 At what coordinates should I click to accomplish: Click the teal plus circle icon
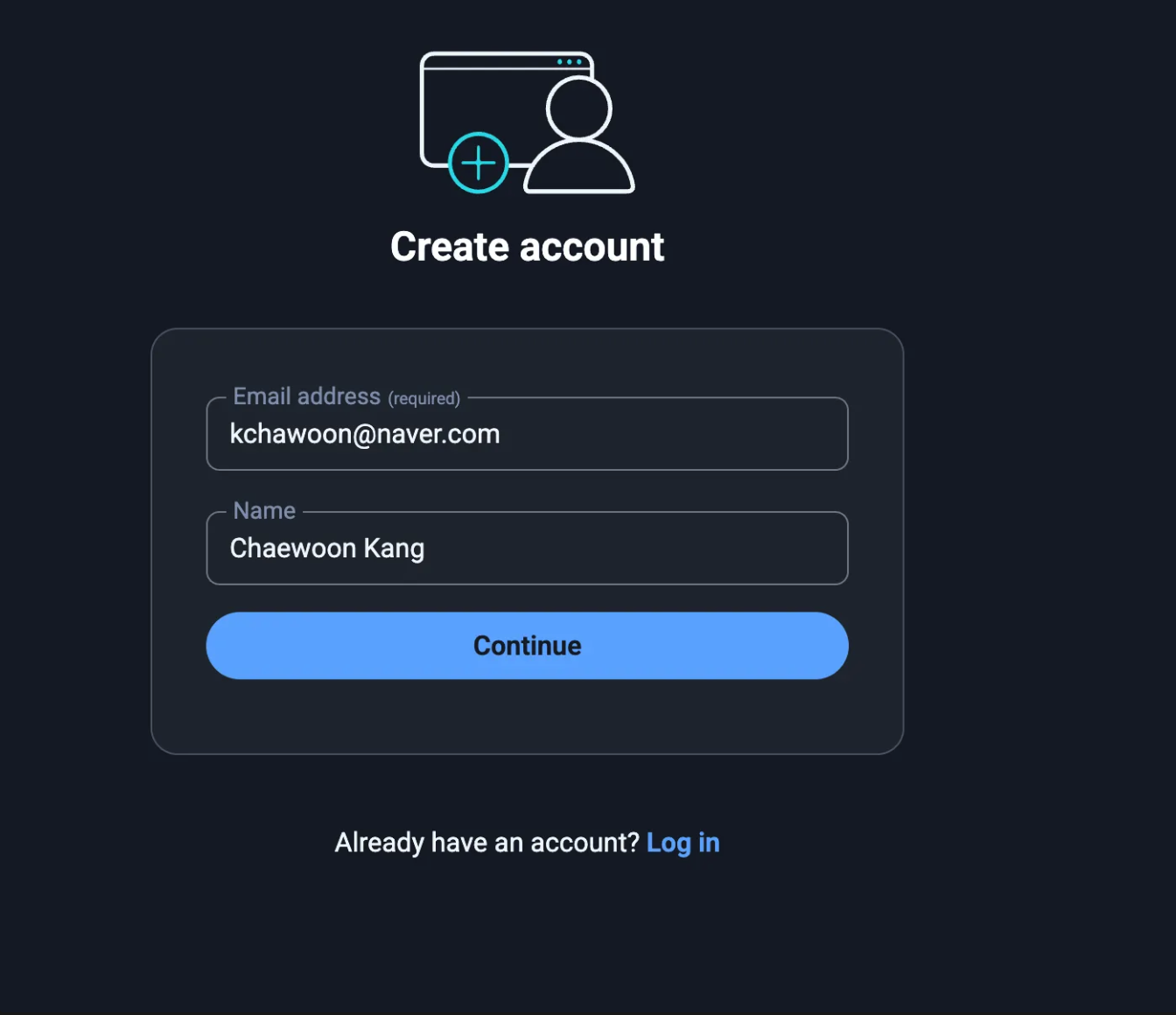[478, 163]
